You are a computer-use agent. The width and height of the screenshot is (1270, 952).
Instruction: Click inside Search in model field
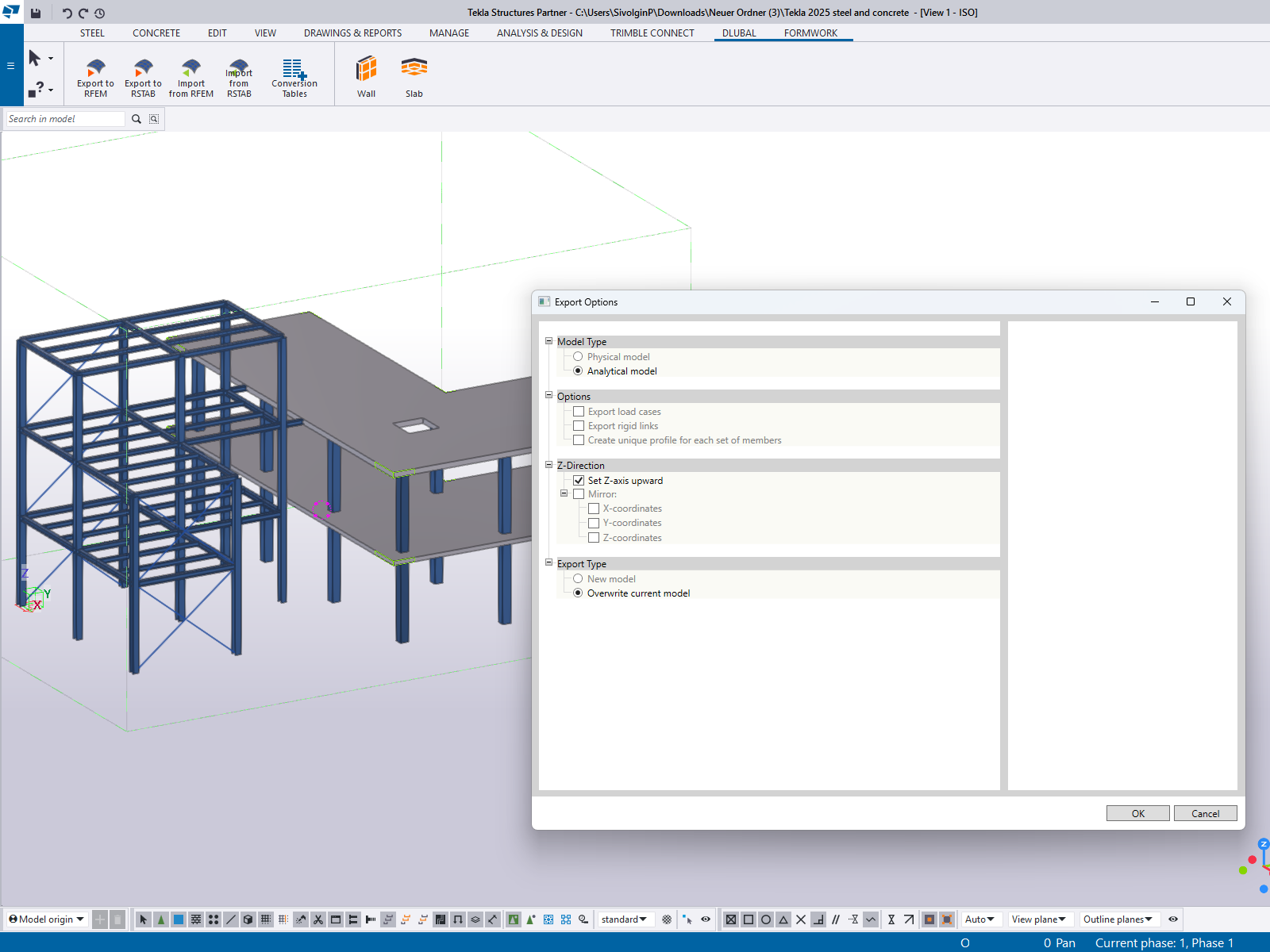[x=65, y=119]
